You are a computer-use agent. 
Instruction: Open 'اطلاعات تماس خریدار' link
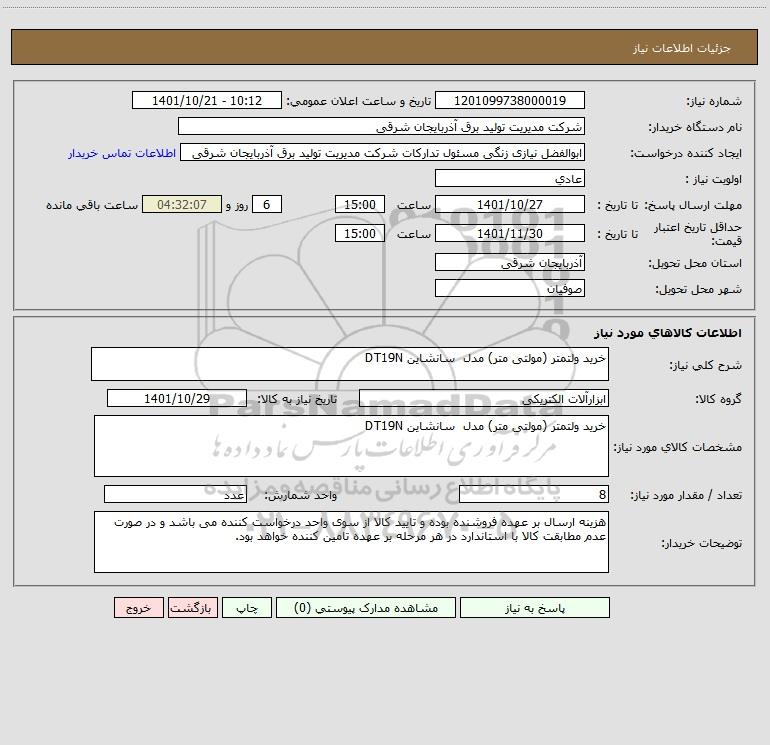[122, 153]
